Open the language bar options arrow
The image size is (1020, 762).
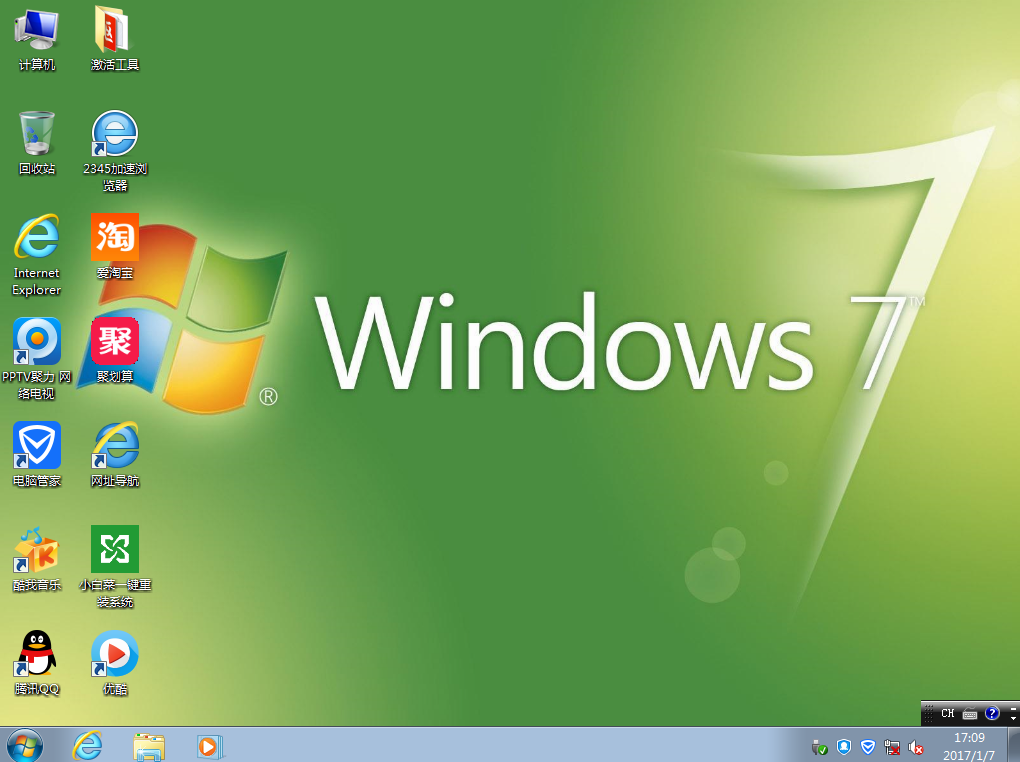(1013, 718)
